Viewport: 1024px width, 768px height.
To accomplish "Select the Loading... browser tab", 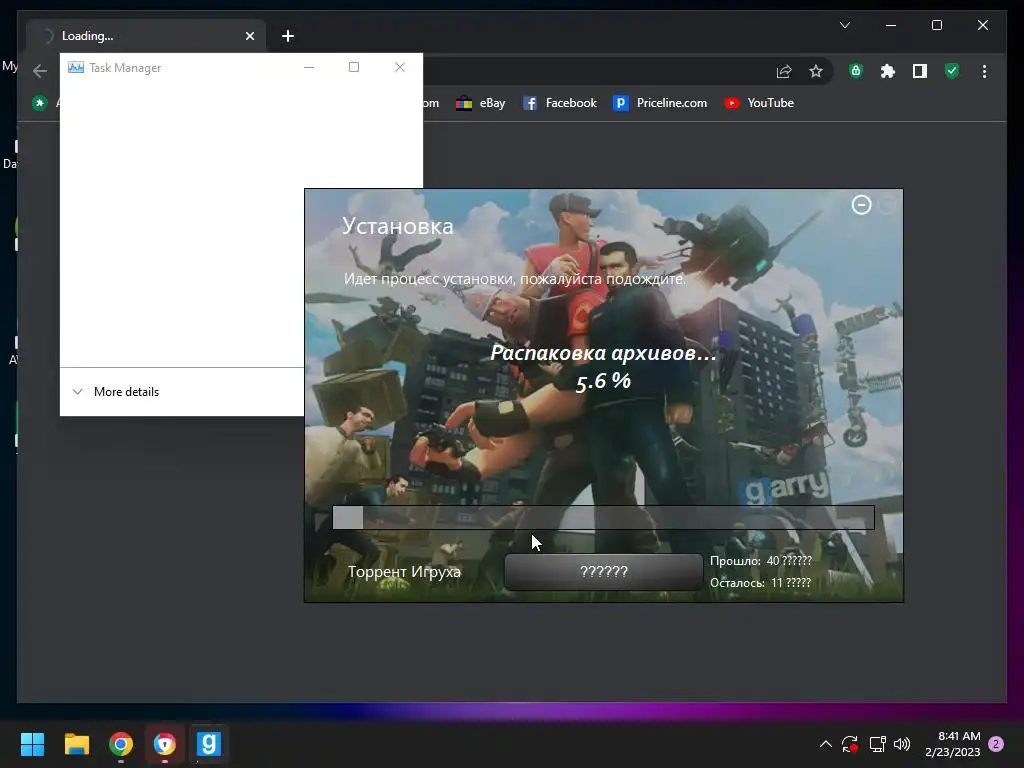I will (x=146, y=36).
